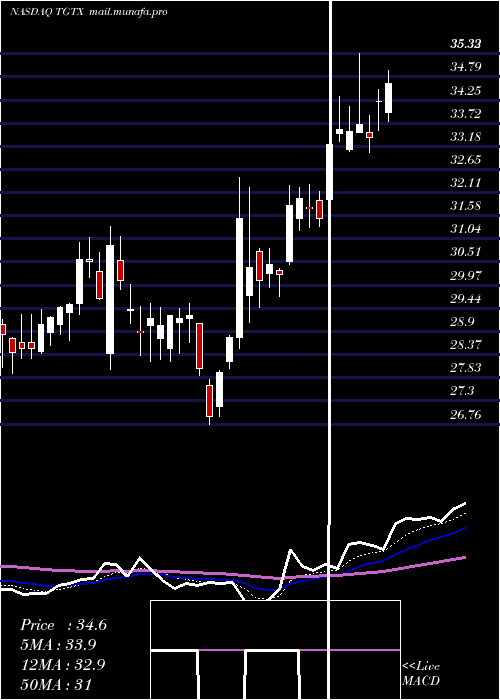Image resolution: width=500 pixels, height=700 pixels.
Task: Click the 28.37 price axis label
Action: (466, 345)
